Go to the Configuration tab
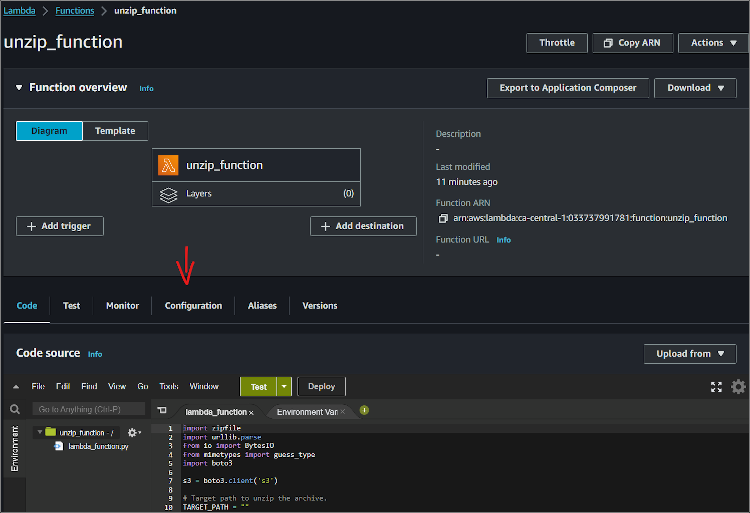 [193, 306]
